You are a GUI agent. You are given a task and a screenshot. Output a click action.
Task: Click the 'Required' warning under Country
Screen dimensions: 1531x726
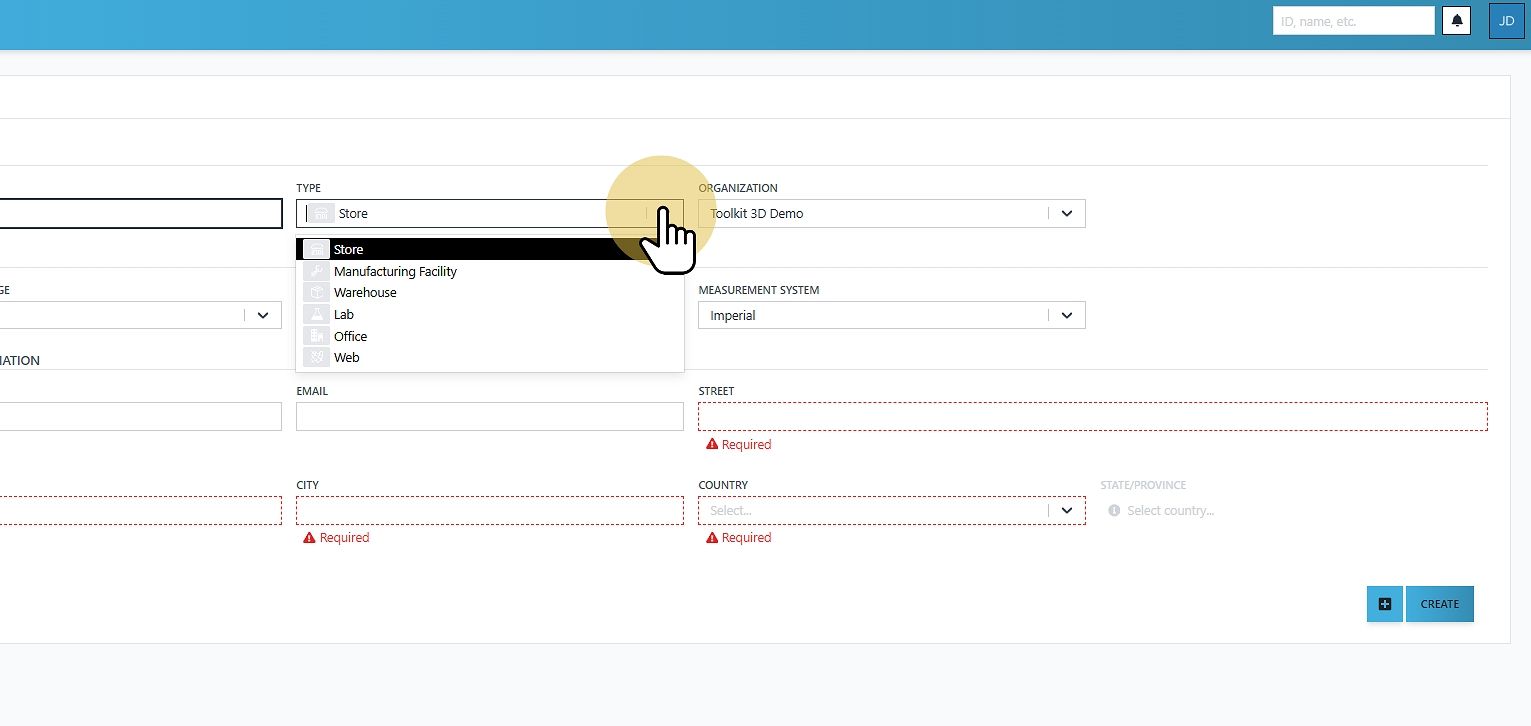pos(738,538)
